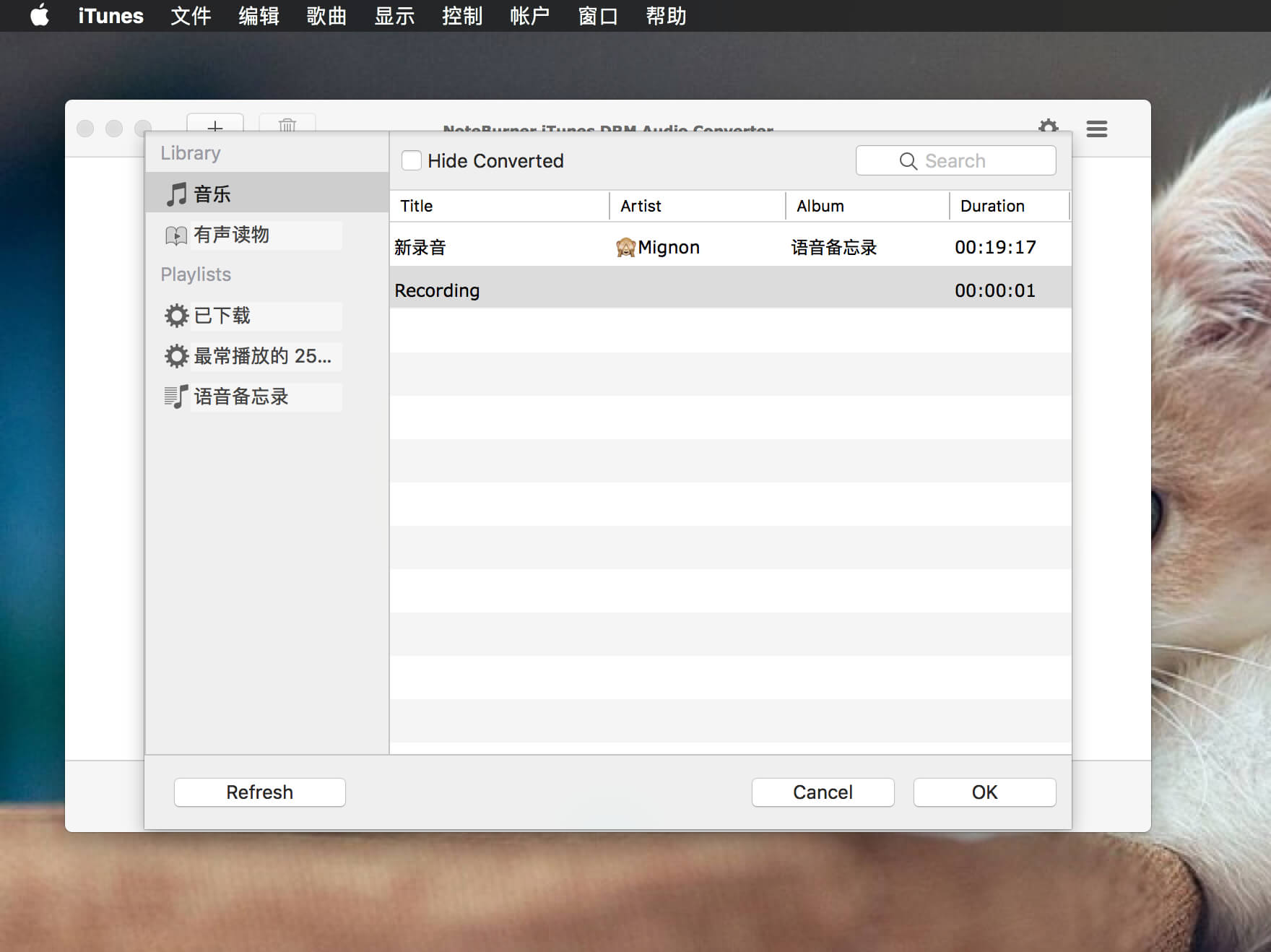Click the gear icon beside 最常播放的 25
Screen dimensions: 1271x952
tap(176, 356)
